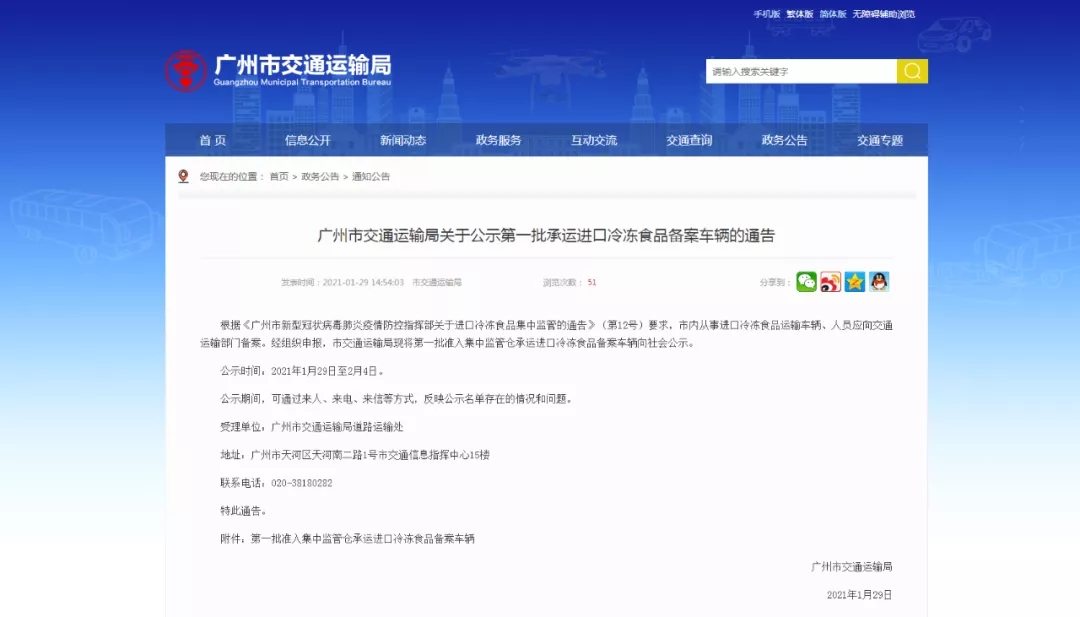Share the notice via QQ penguin icon
The width and height of the screenshot is (1080, 617).
point(878,282)
